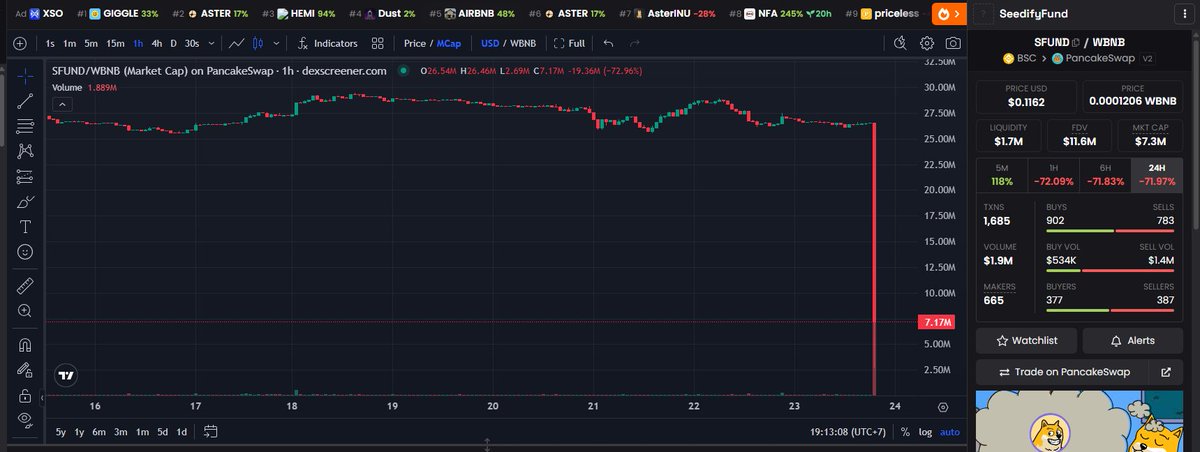Image resolution: width=1200 pixels, height=452 pixels.
Task: Show 24H price change stats
Action: coord(1156,174)
